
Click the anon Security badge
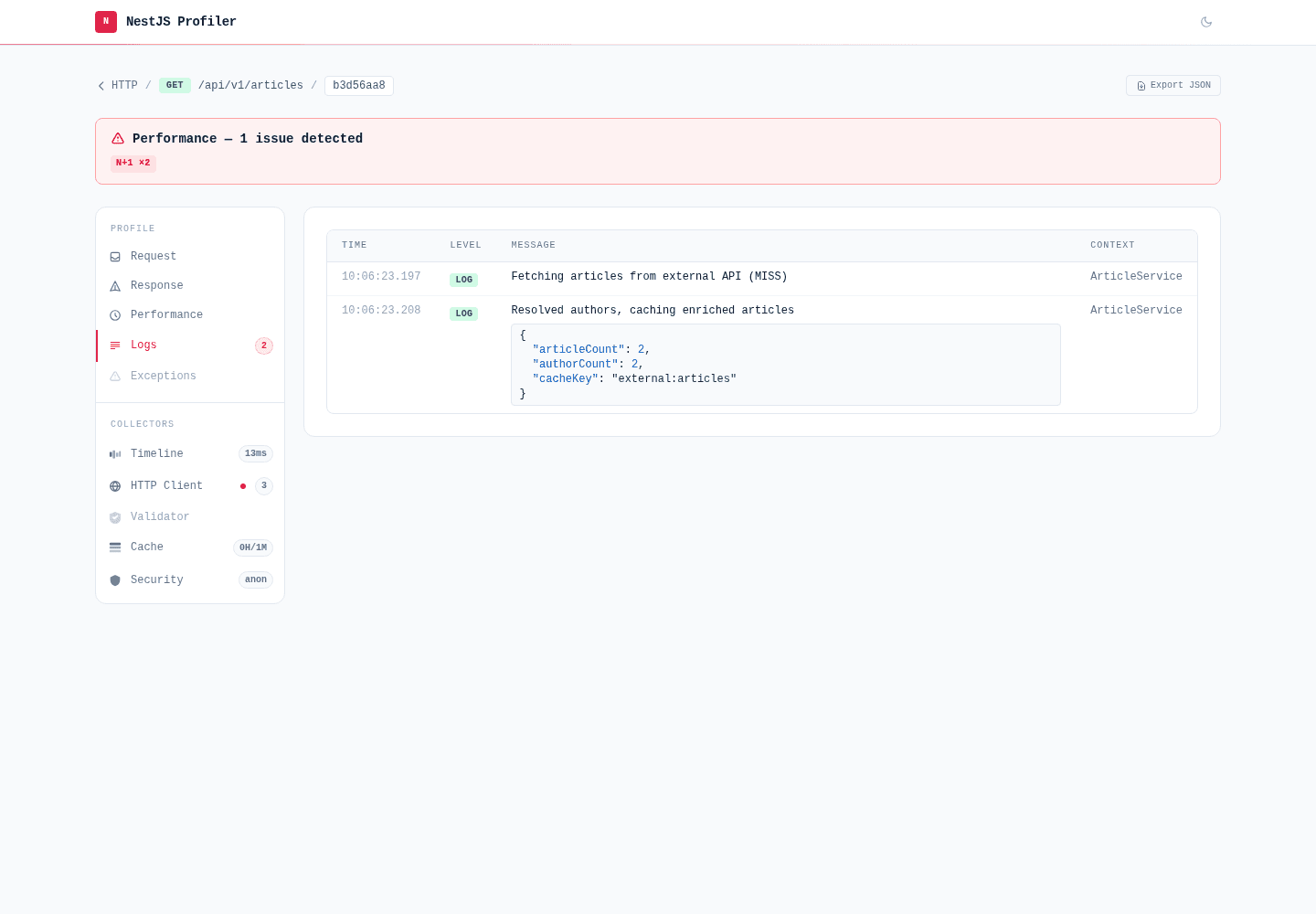(x=256, y=580)
